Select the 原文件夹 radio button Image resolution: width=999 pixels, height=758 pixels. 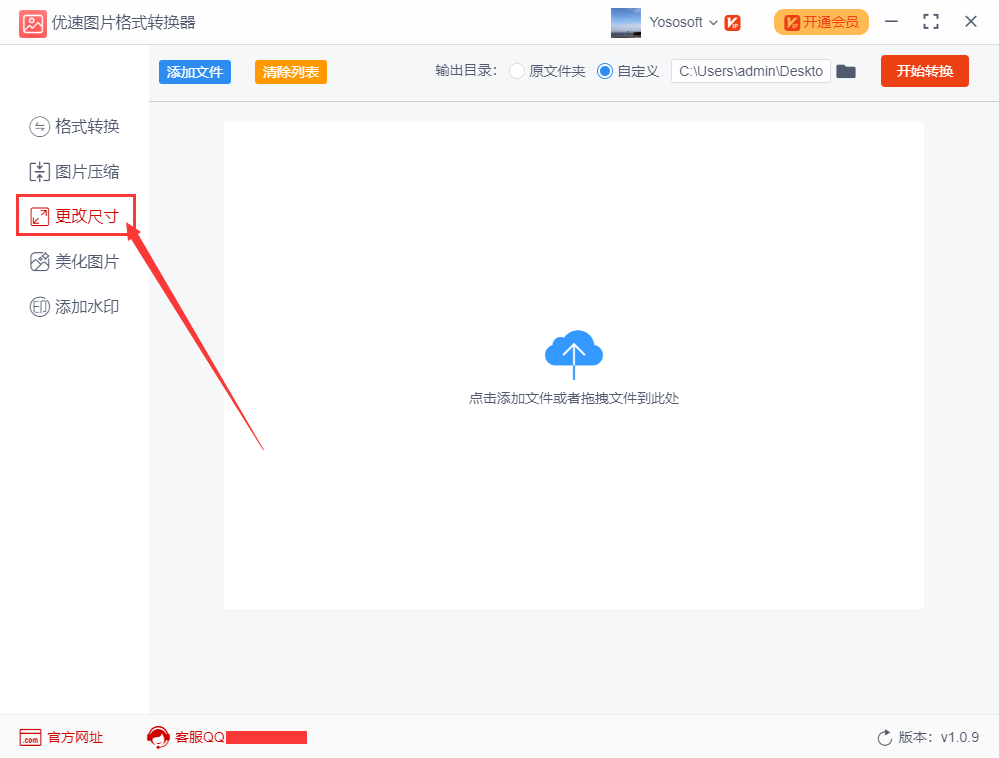(x=517, y=71)
